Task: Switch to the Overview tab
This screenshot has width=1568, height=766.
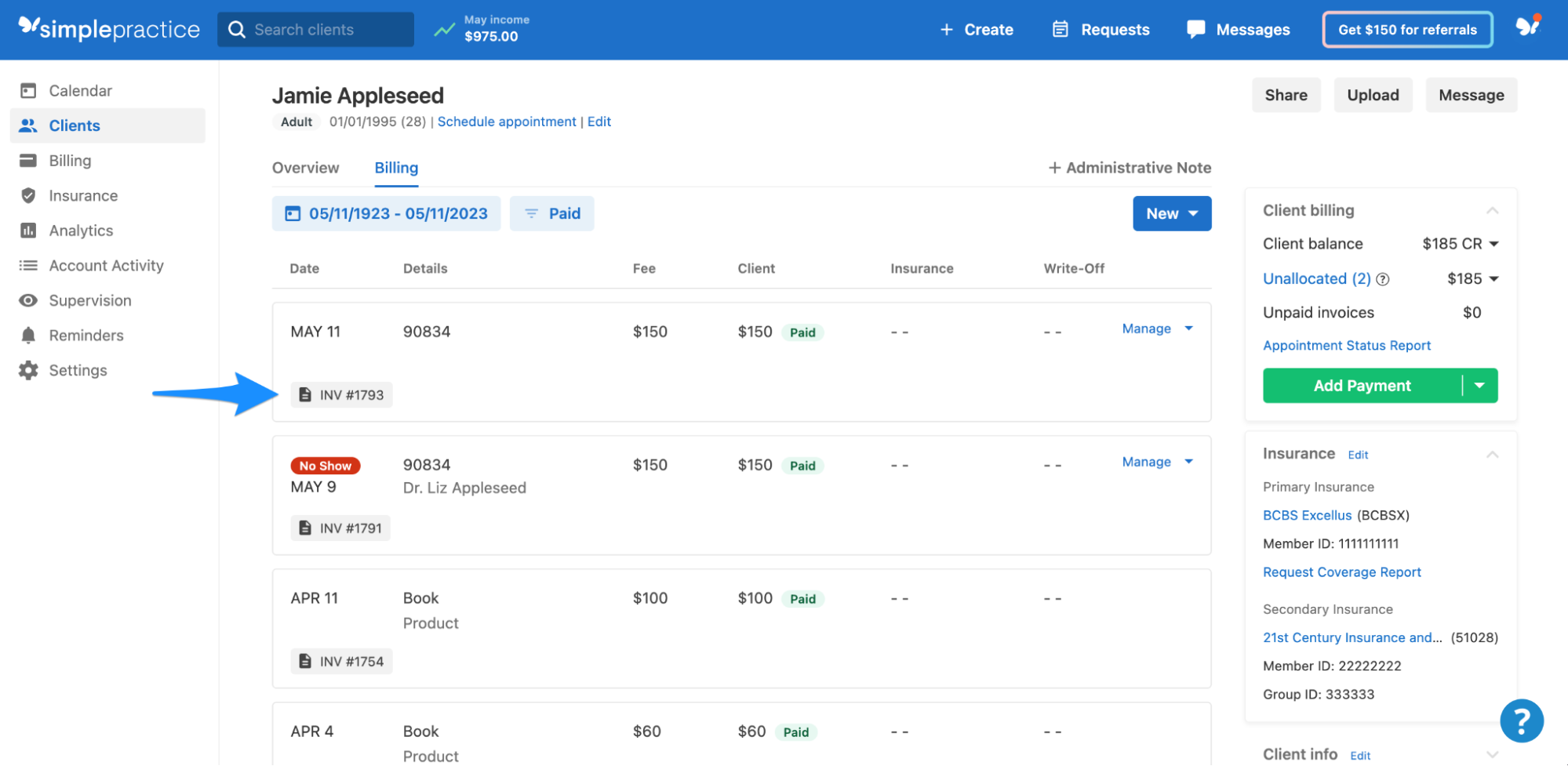Action: click(x=305, y=167)
